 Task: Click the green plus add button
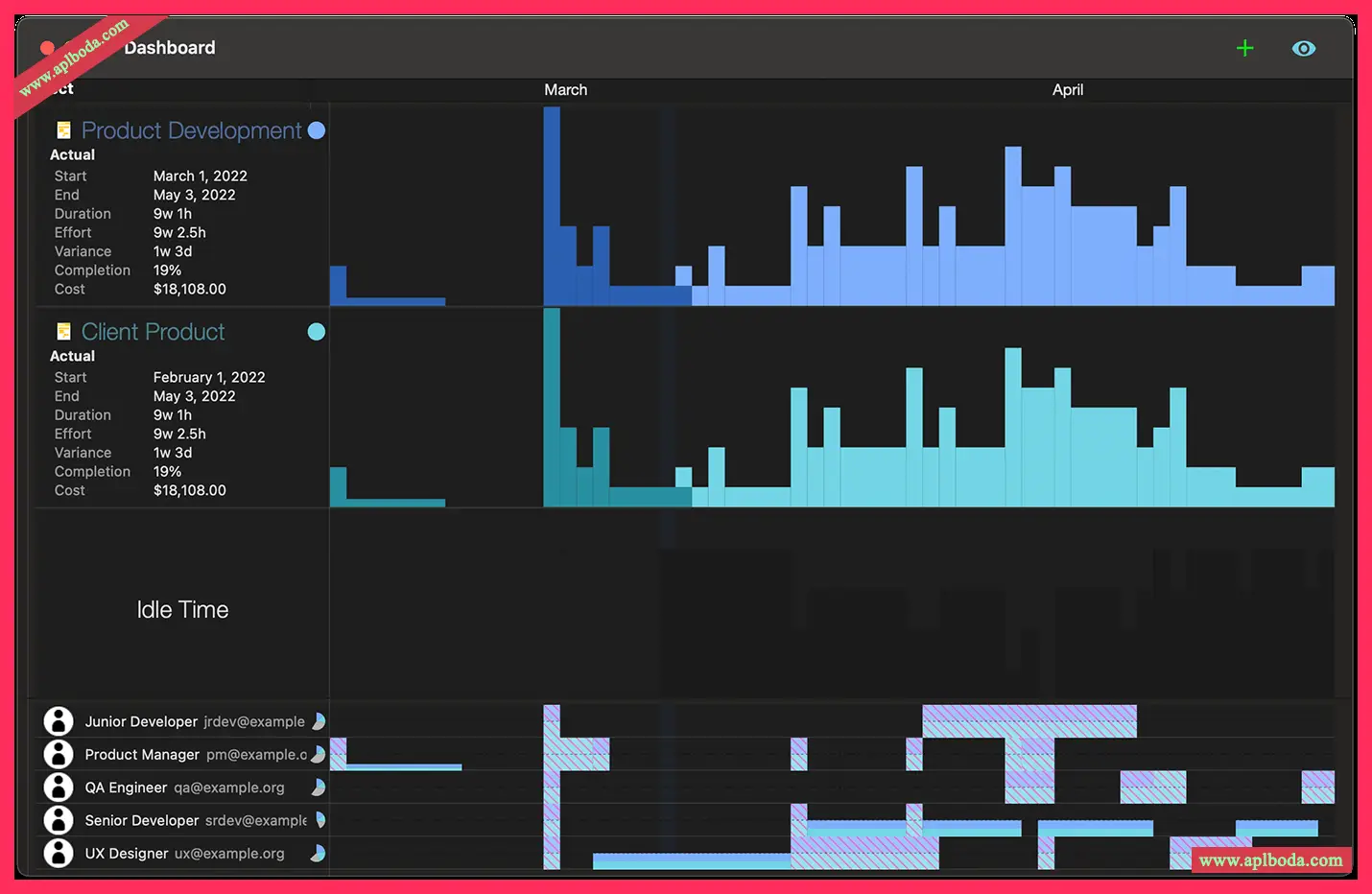(1244, 48)
